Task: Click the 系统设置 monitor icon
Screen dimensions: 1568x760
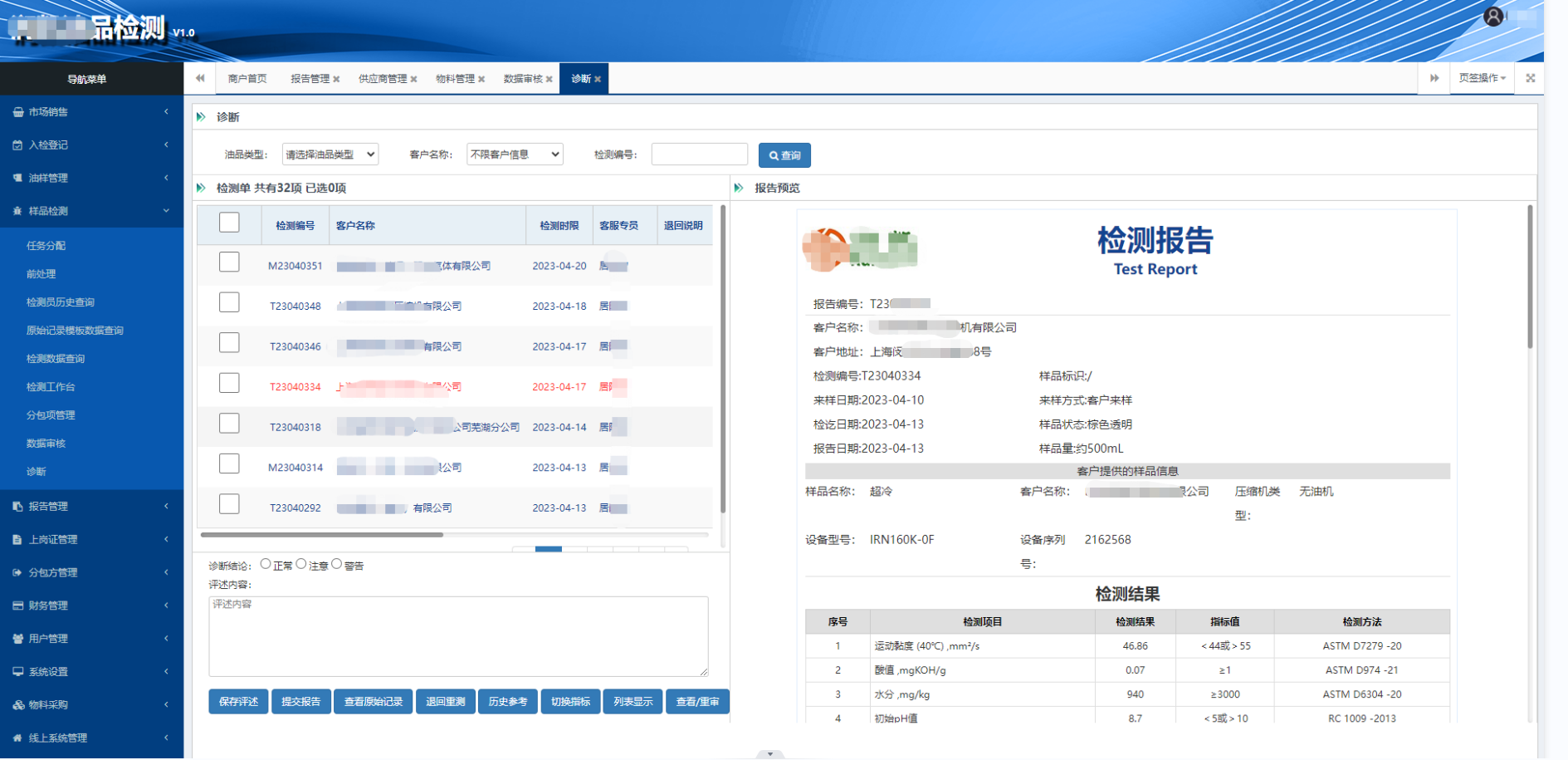Action: (x=17, y=671)
